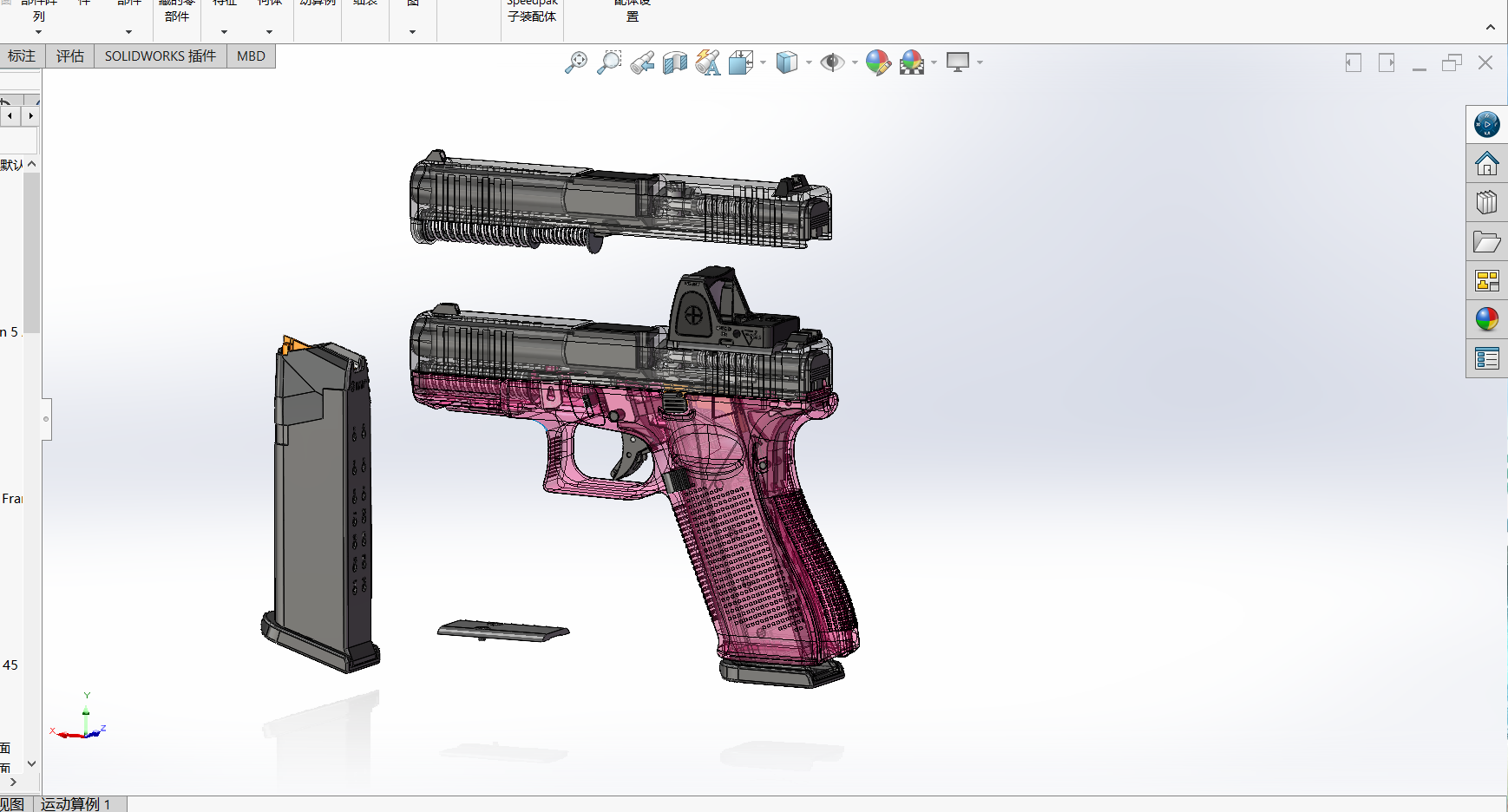Click the Previous View icon

(642, 62)
